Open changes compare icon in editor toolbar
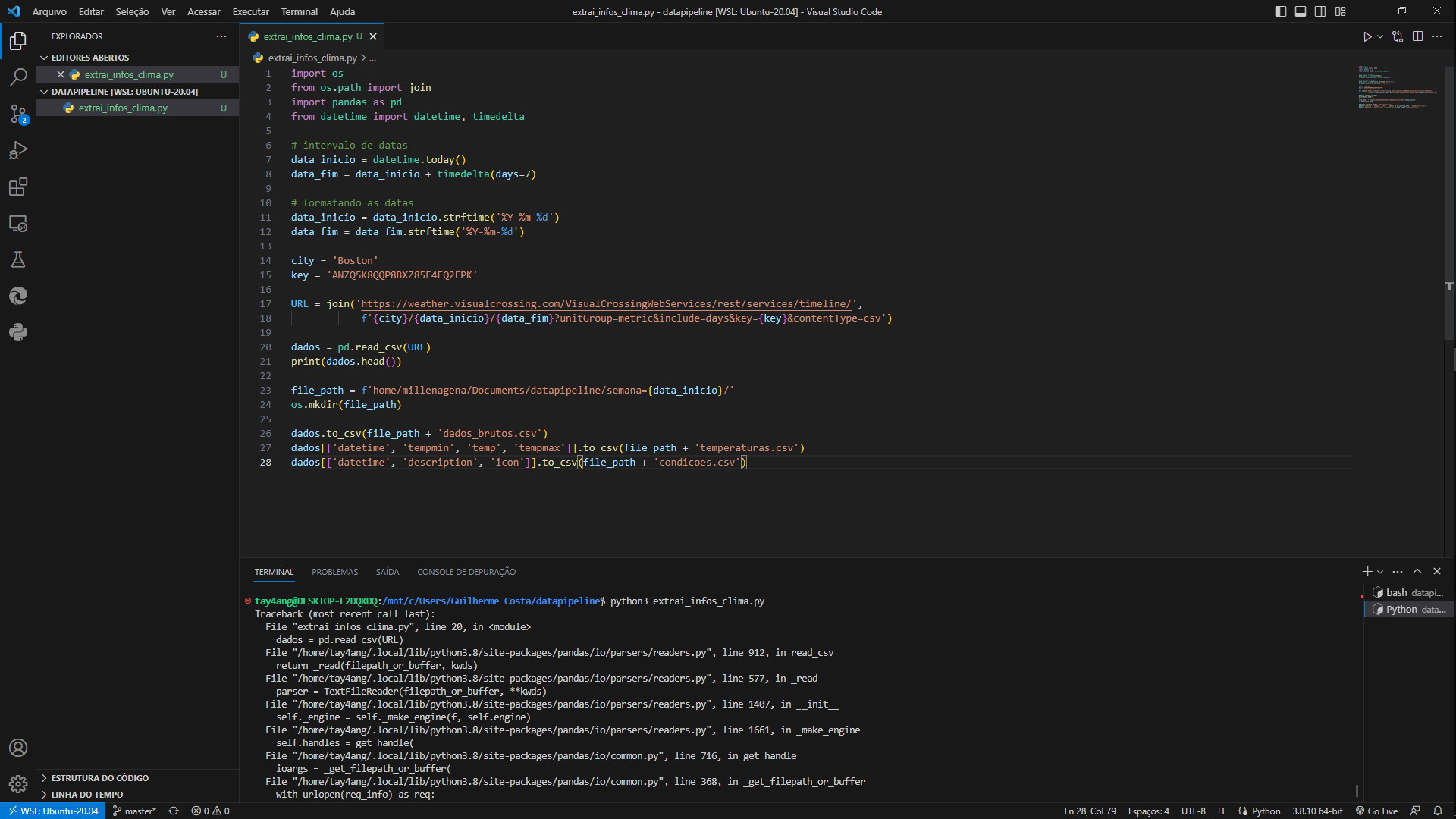The height and width of the screenshot is (819, 1456). click(x=1398, y=36)
